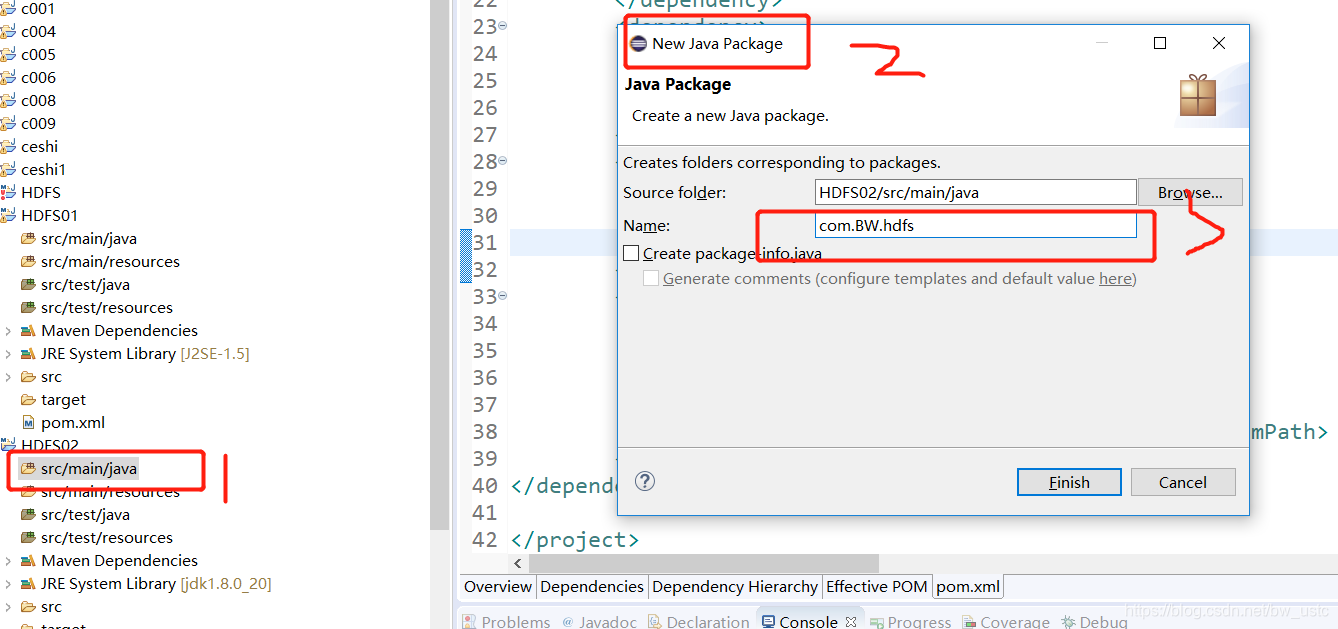This screenshot has width=1338, height=629.
Task: Open the 'here' templates configuration link
Action: click(x=1115, y=279)
